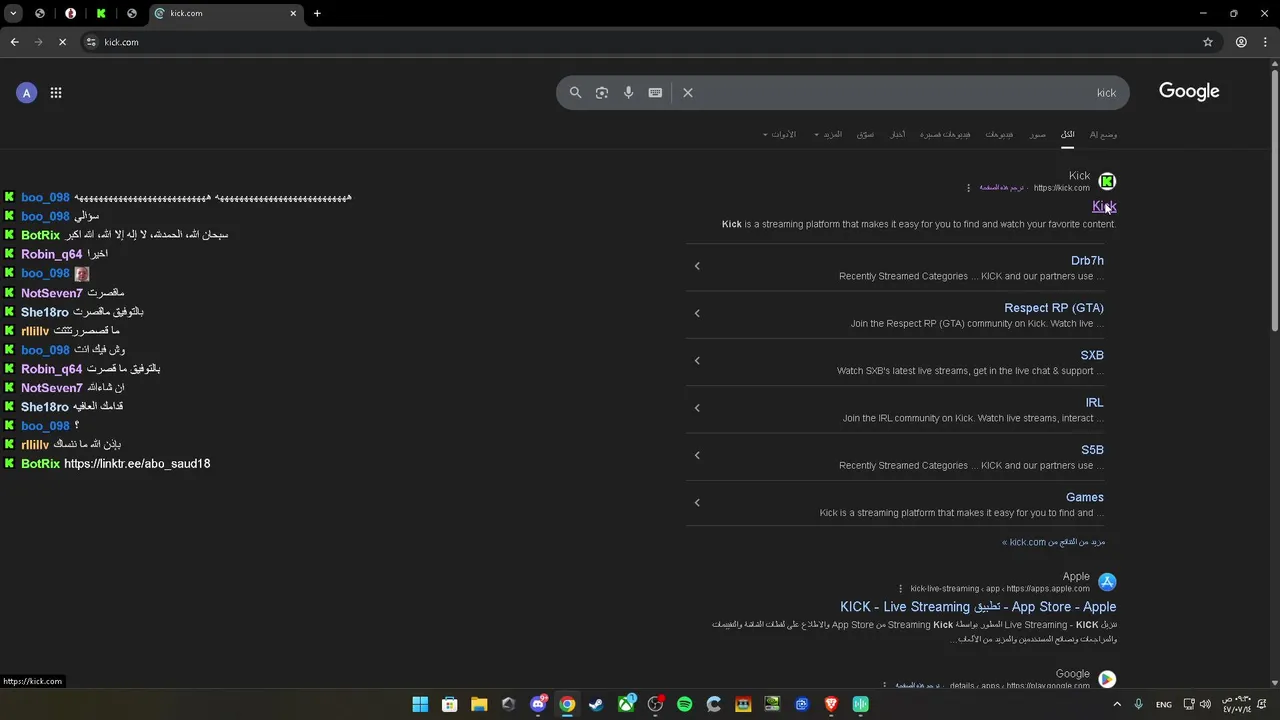The image size is (1280, 720).
Task: Open the 'Drb7h' sitelink
Action: point(1087,261)
